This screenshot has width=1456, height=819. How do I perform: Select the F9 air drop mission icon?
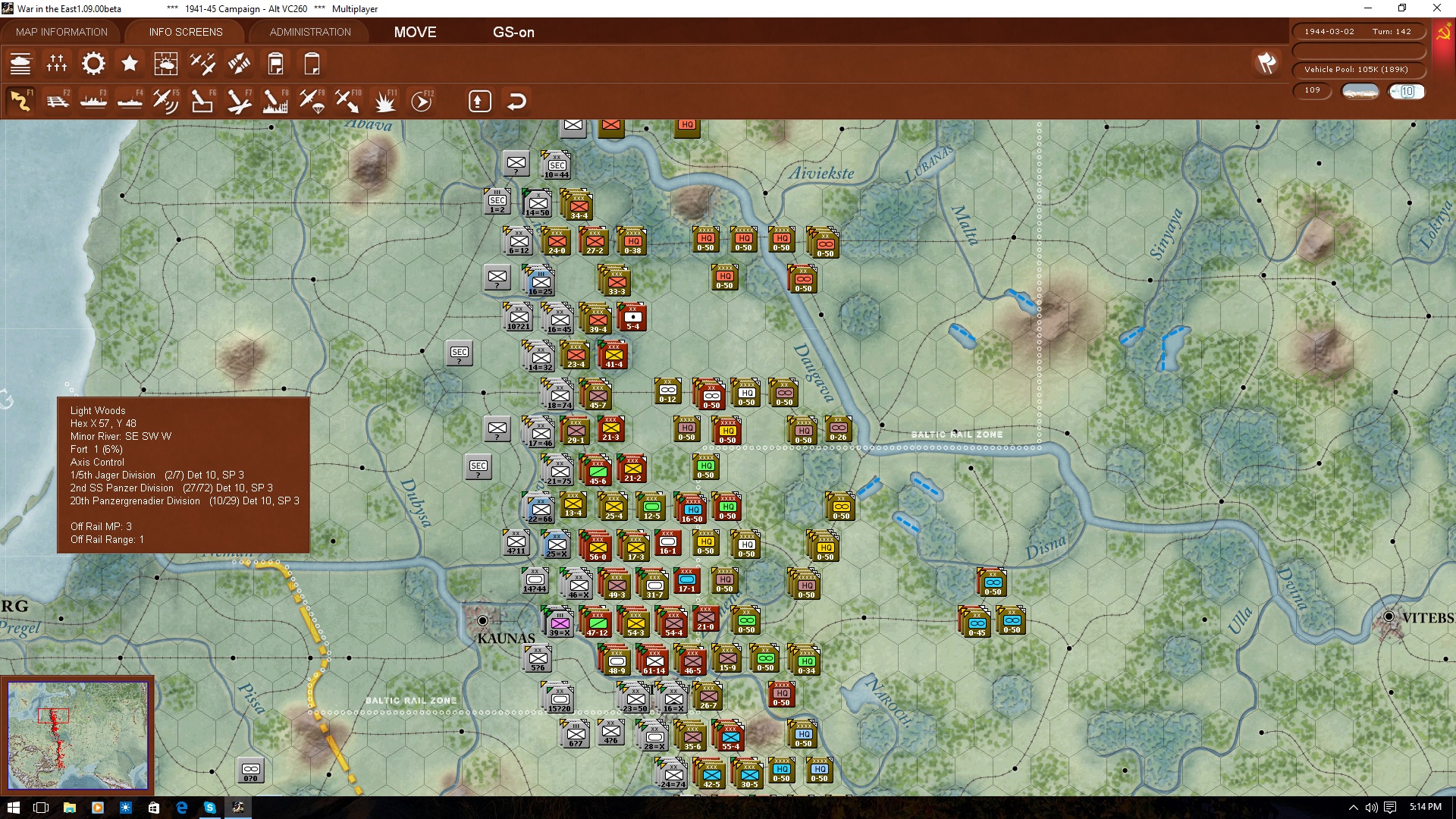click(311, 99)
